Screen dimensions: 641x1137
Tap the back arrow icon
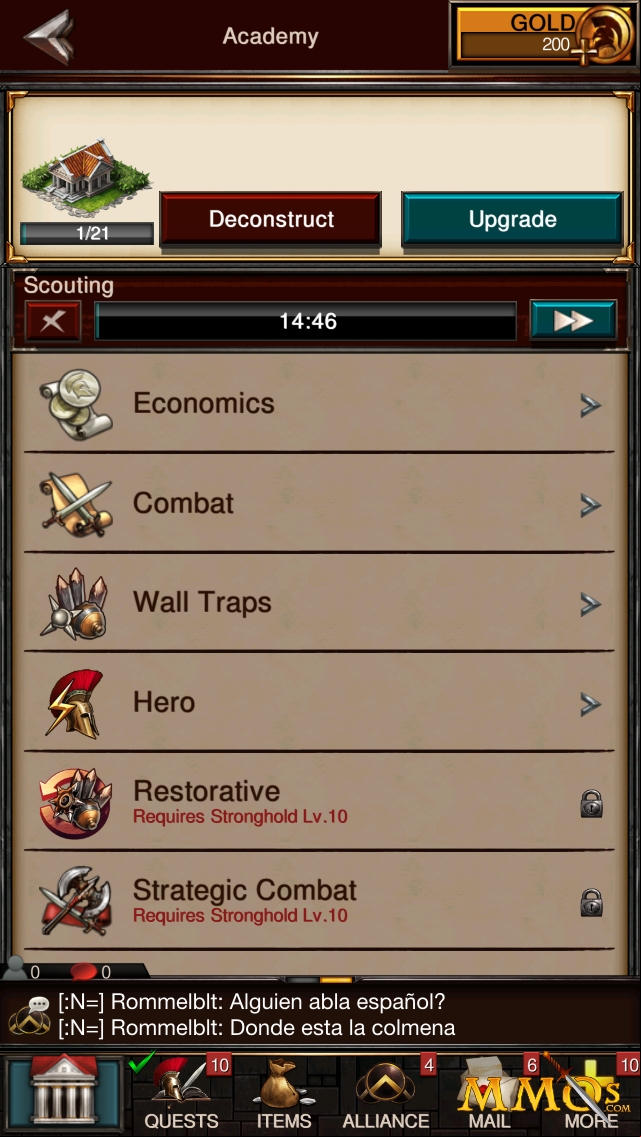(x=48, y=36)
